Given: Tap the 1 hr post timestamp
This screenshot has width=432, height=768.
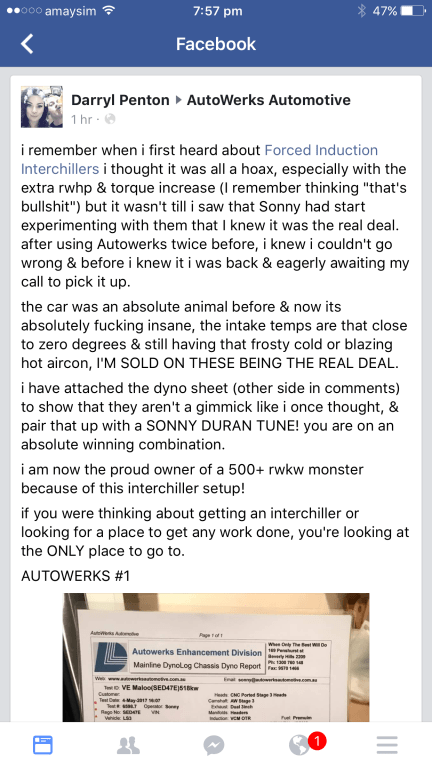Looking at the screenshot, I should (x=81, y=119).
